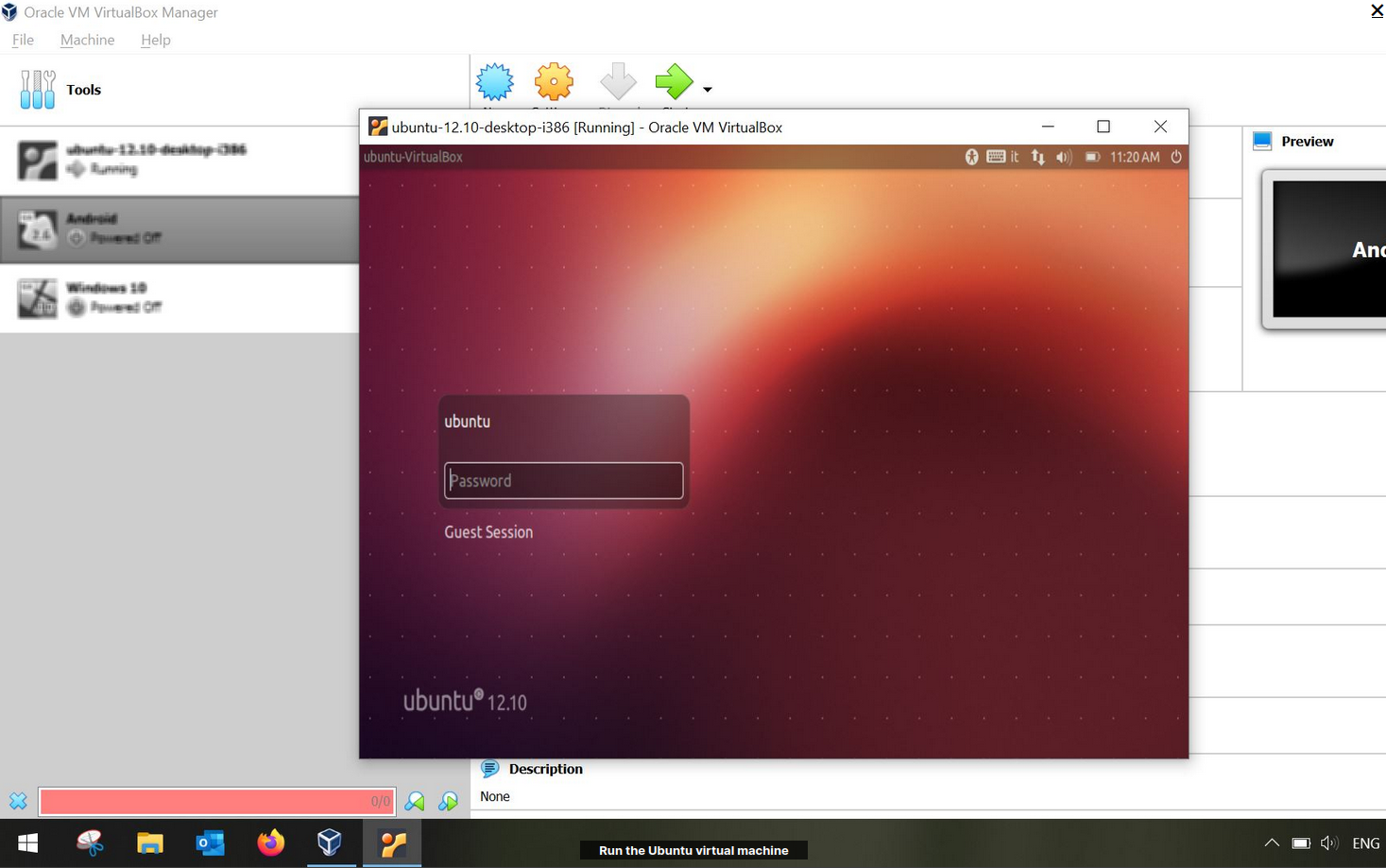Open the Ubuntu power session menu

1176,157
